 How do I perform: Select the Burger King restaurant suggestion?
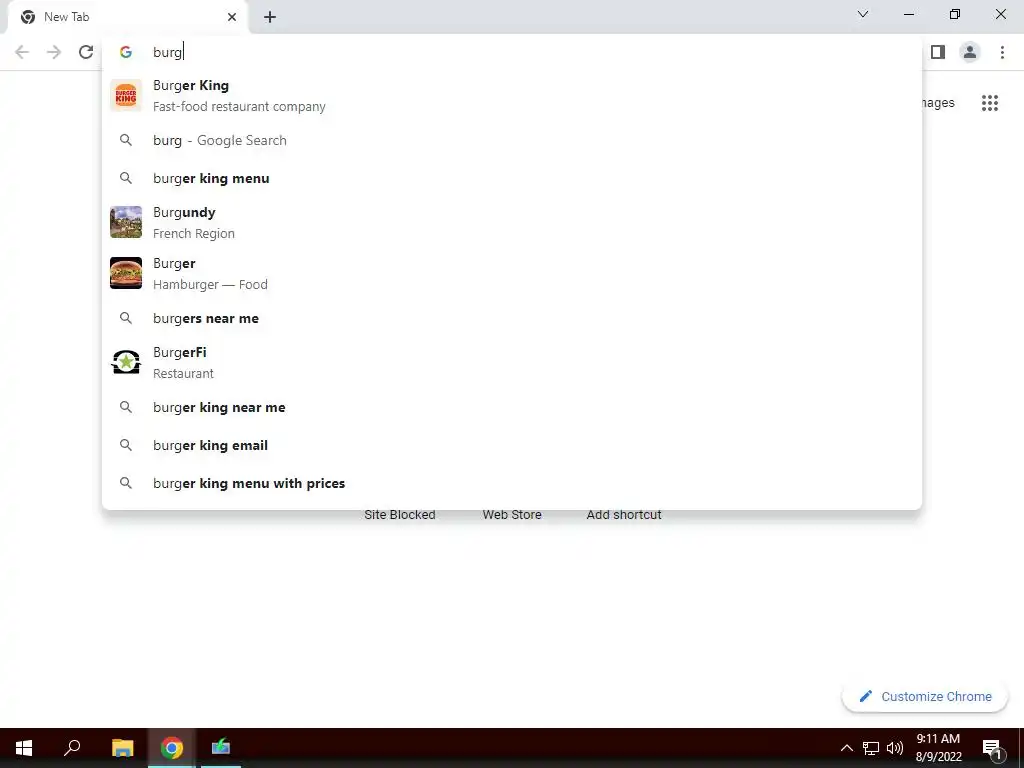(511, 95)
